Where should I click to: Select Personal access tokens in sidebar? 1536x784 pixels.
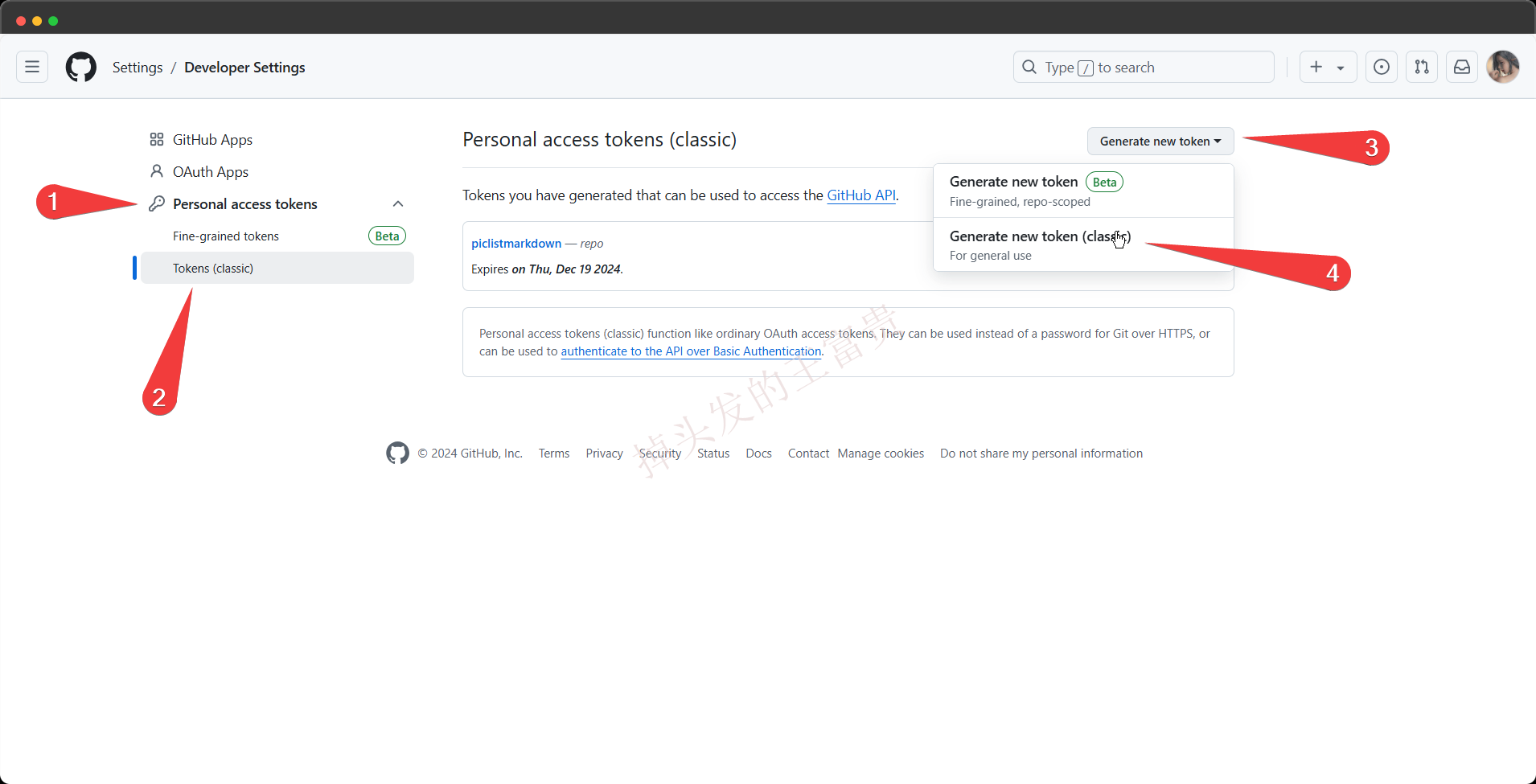pos(245,203)
